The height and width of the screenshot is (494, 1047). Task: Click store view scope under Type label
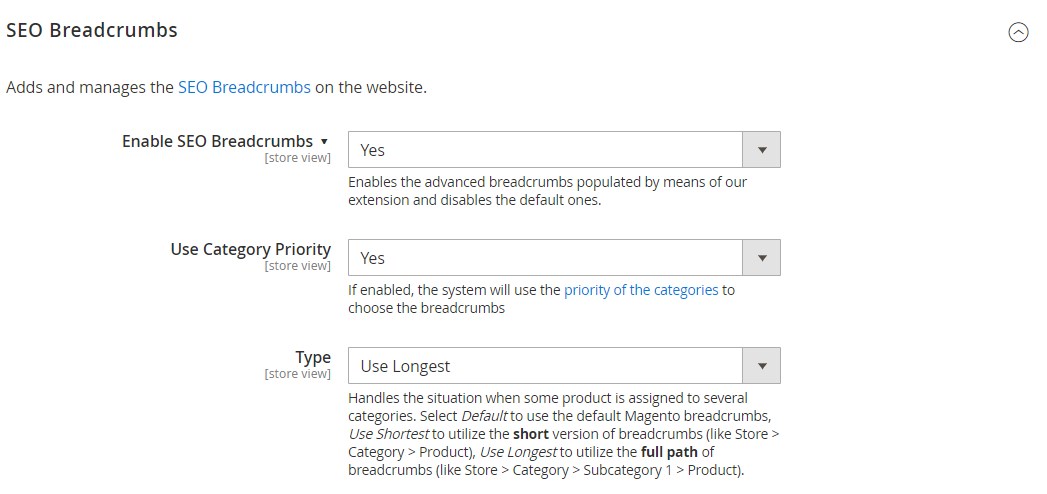297,374
